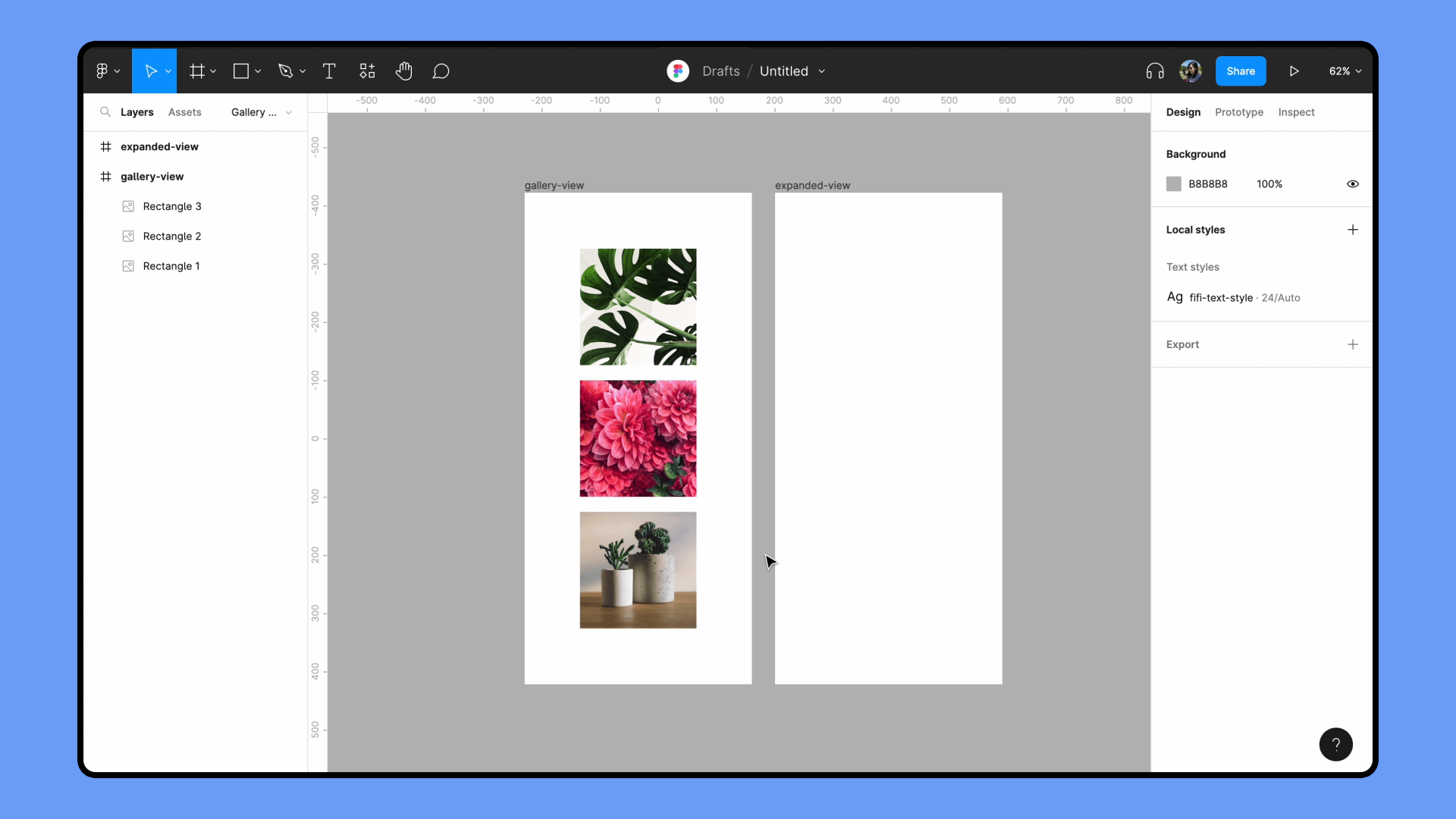Select the Rectangle 2 layer
The height and width of the screenshot is (819, 1456).
pyautogui.click(x=172, y=237)
